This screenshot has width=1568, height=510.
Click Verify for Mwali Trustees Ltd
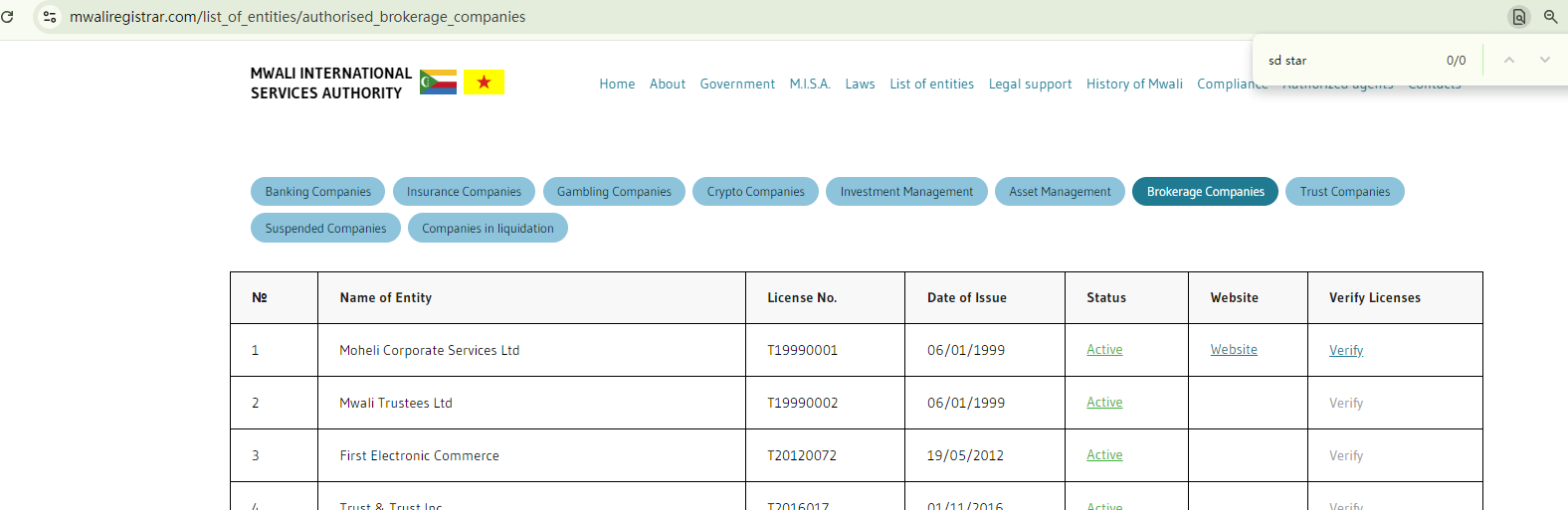click(1346, 403)
